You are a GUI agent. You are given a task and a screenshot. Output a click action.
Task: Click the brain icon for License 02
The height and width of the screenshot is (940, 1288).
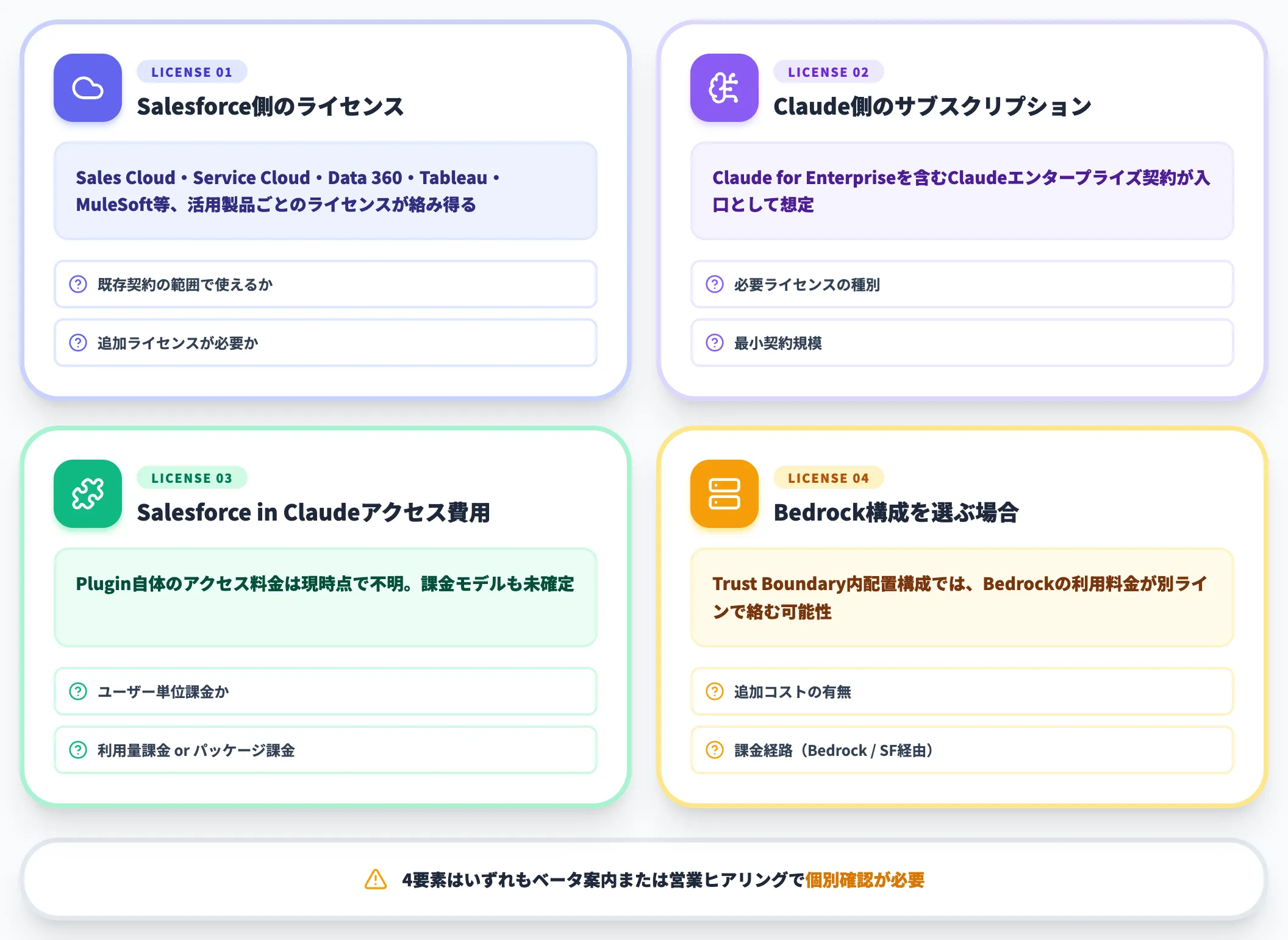click(x=724, y=88)
